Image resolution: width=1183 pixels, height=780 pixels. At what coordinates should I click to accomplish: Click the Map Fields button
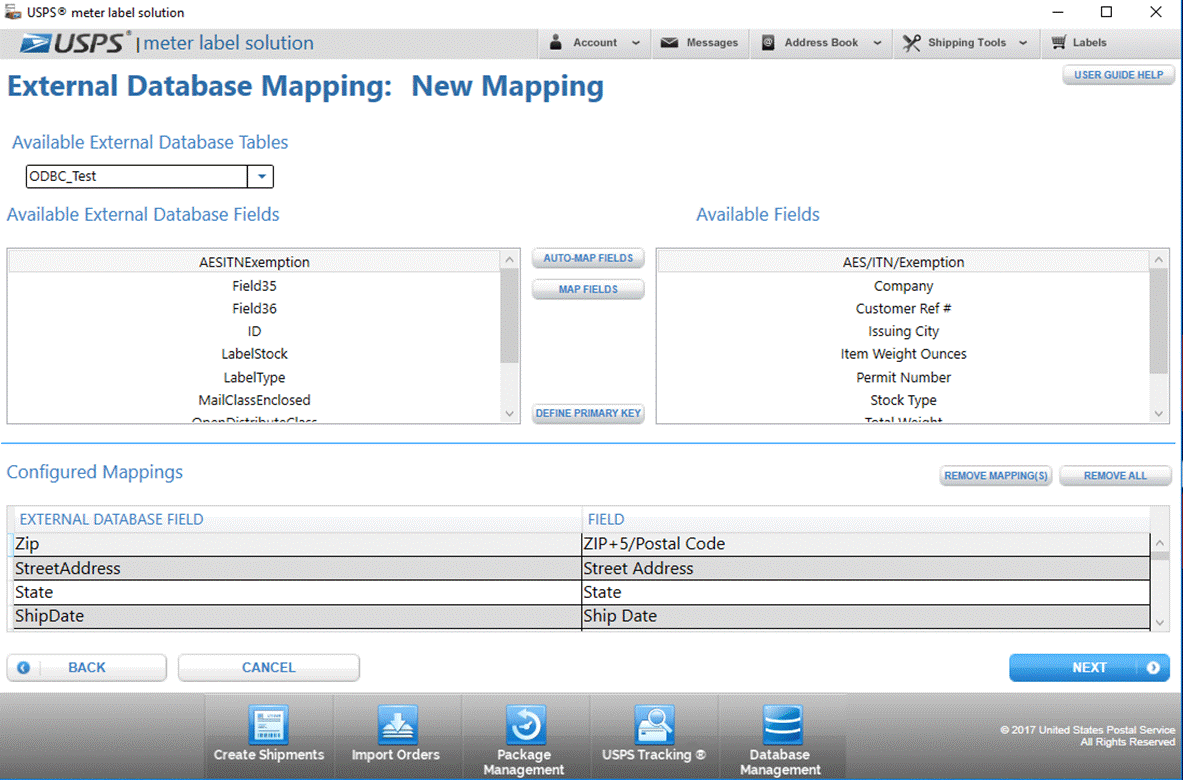pyautogui.click(x=588, y=289)
